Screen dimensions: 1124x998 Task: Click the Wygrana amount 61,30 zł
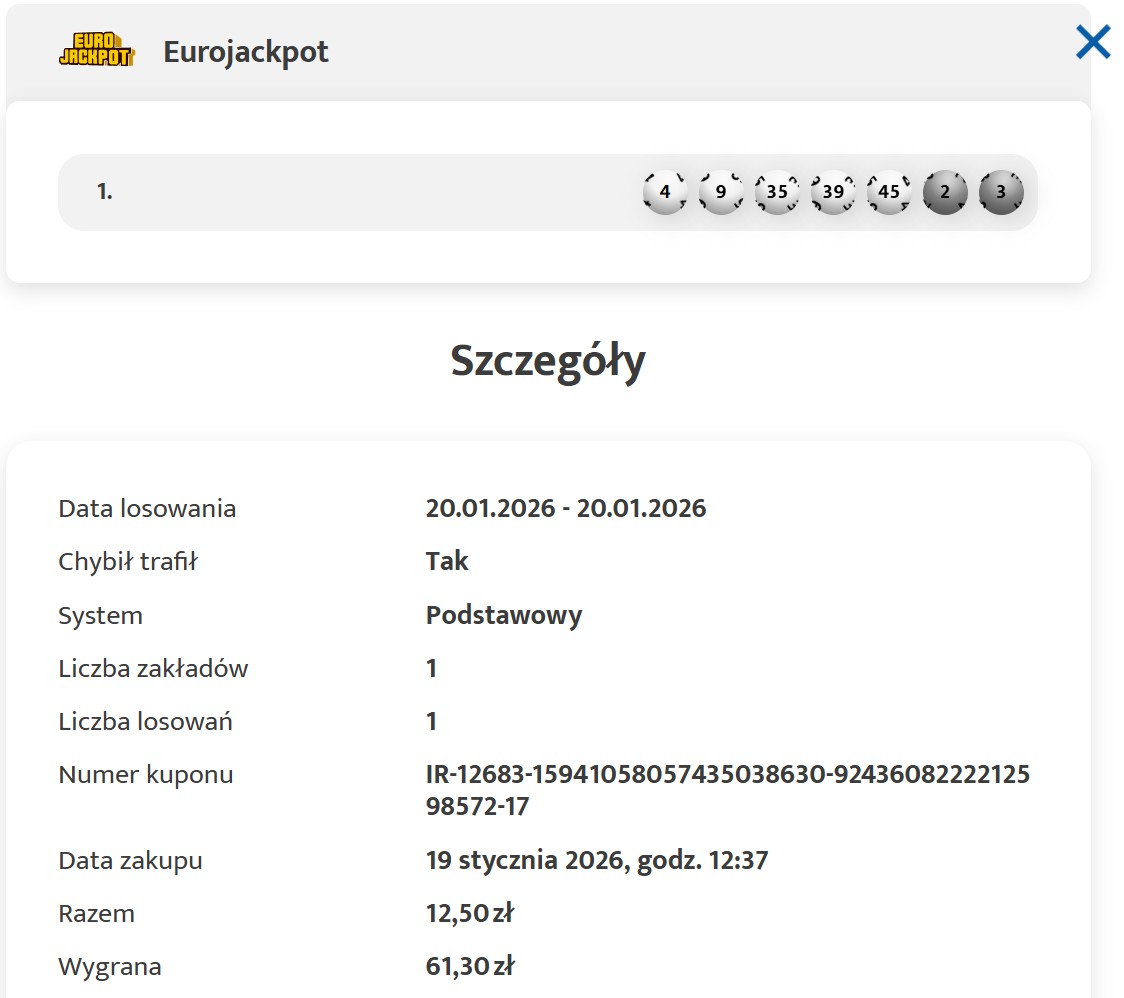[x=469, y=966]
